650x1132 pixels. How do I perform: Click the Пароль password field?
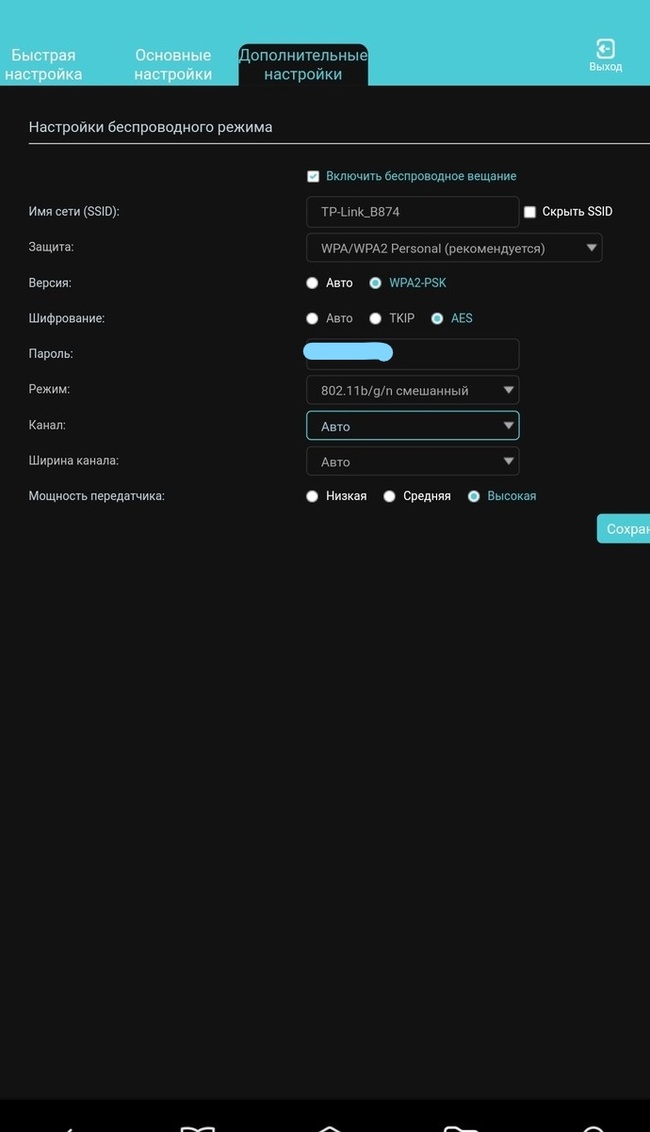pyautogui.click(x=412, y=354)
